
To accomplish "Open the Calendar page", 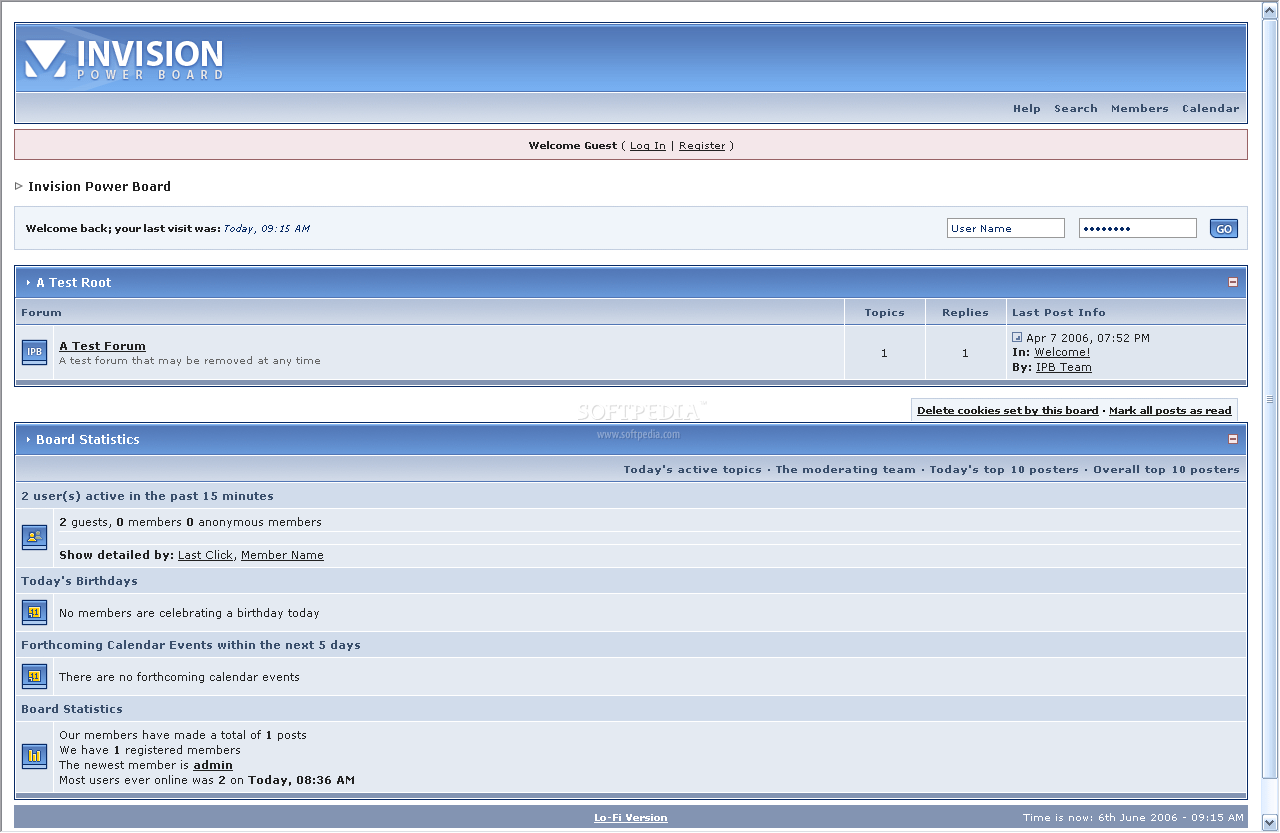I will coord(1210,108).
